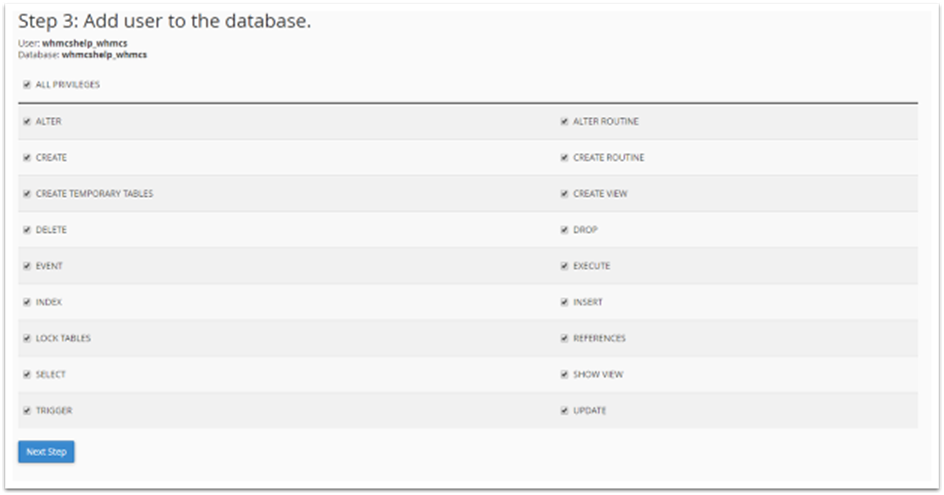
Task: Uncheck the ALL PRIVILEGES checkbox
Action: click(x=26, y=85)
